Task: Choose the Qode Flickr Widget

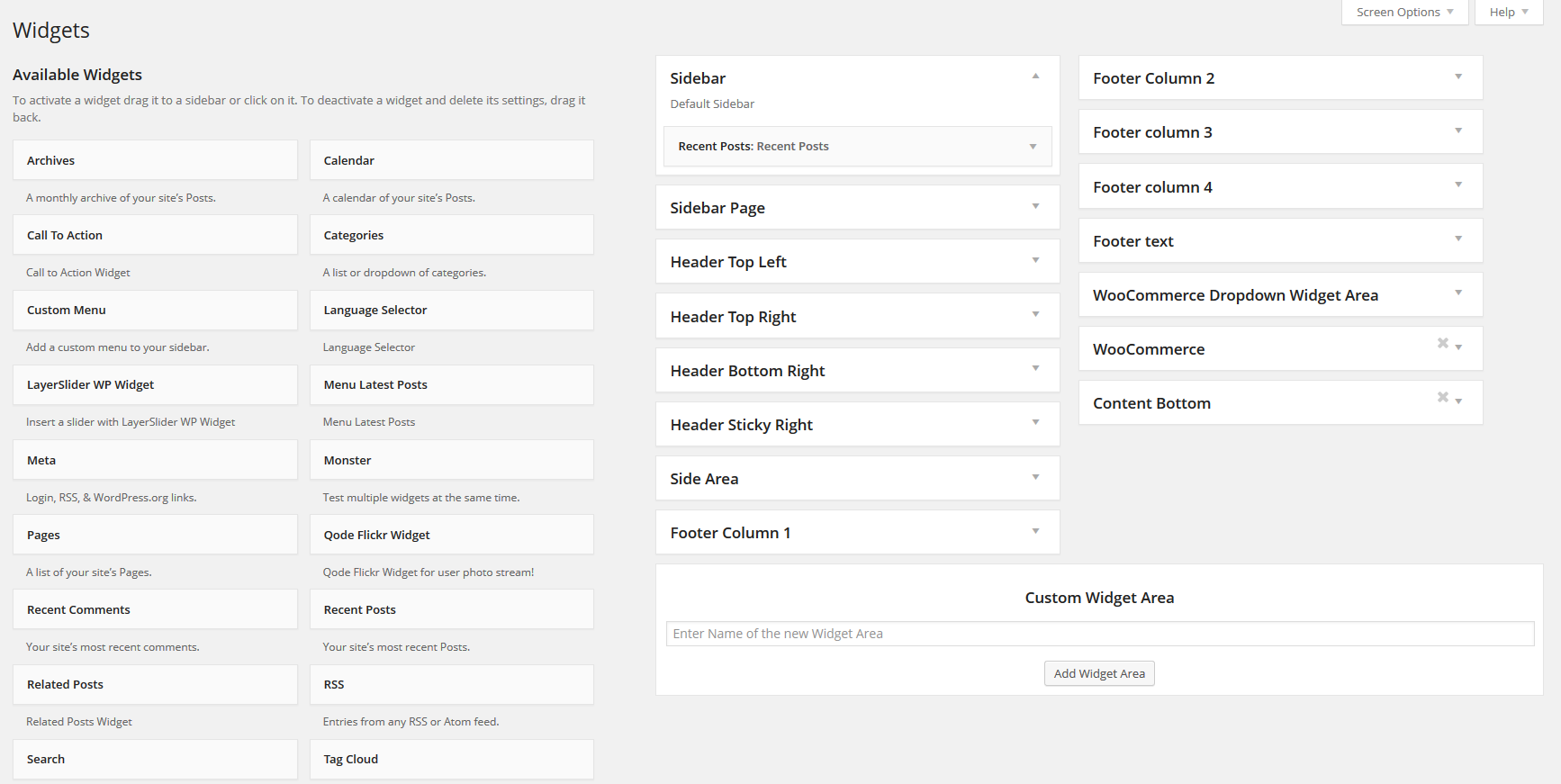Action: click(451, 535)
